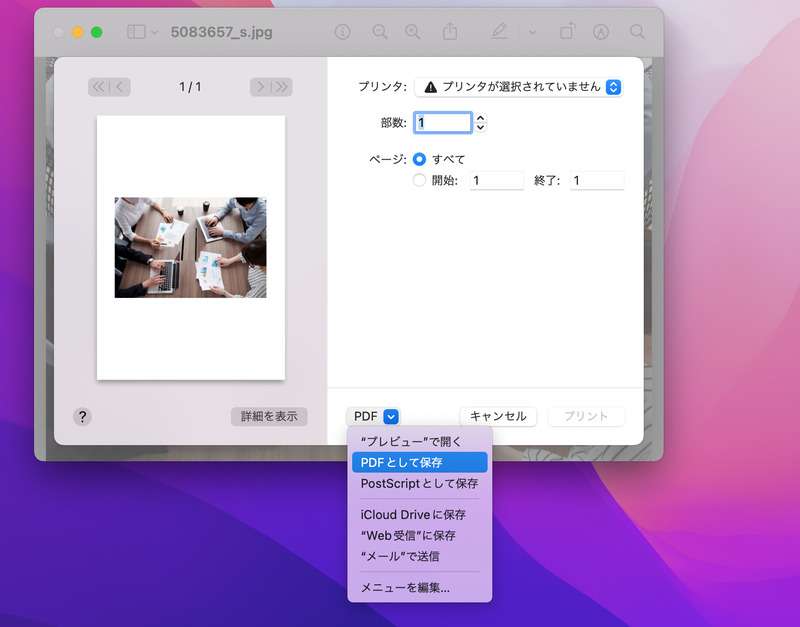Click the キャンセル button
800x627 pixels.
click(497, 416)
